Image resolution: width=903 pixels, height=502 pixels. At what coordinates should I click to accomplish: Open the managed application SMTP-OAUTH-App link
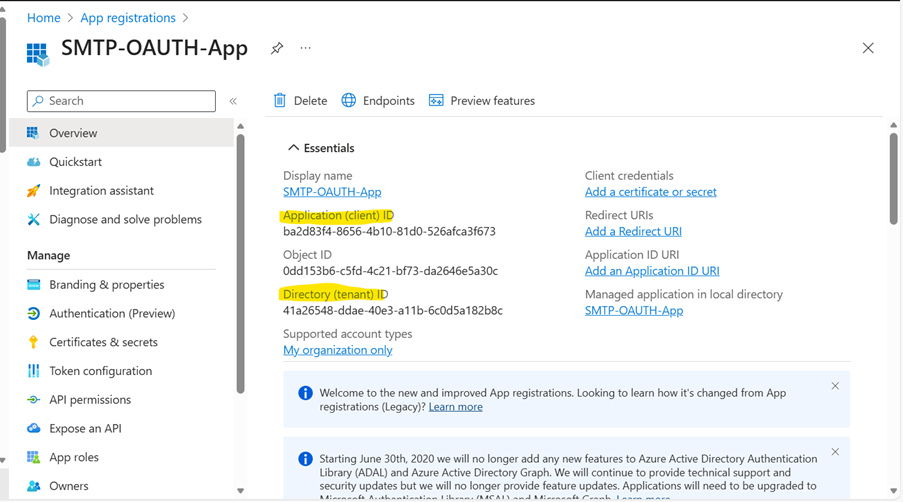[634, 310]
